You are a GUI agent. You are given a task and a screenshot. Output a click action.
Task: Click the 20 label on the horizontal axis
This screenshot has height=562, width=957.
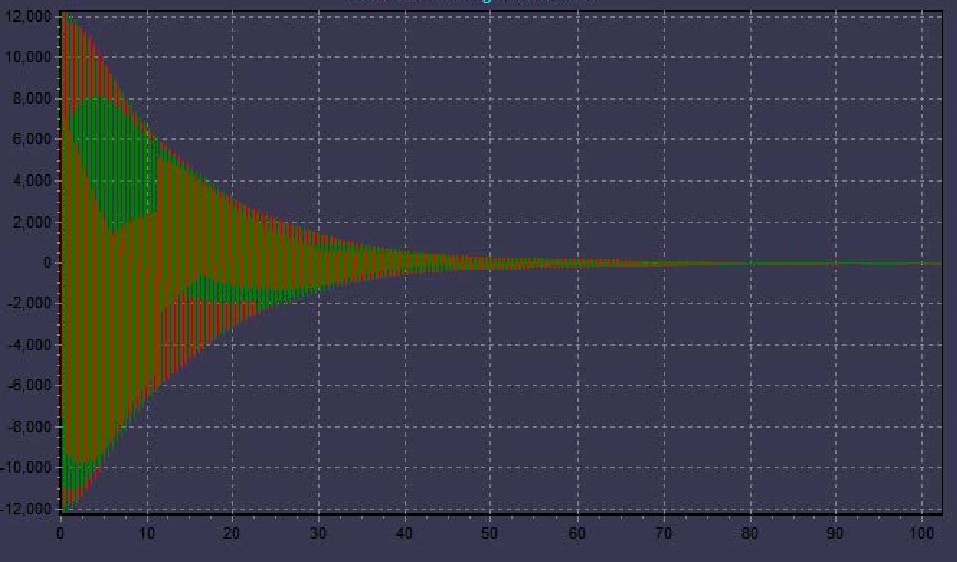(x=233, y=533)
